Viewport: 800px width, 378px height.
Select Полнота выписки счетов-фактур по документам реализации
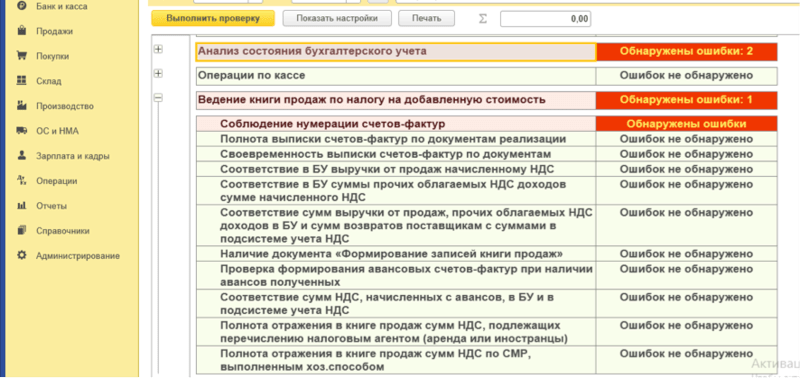[x=396, y=139]
